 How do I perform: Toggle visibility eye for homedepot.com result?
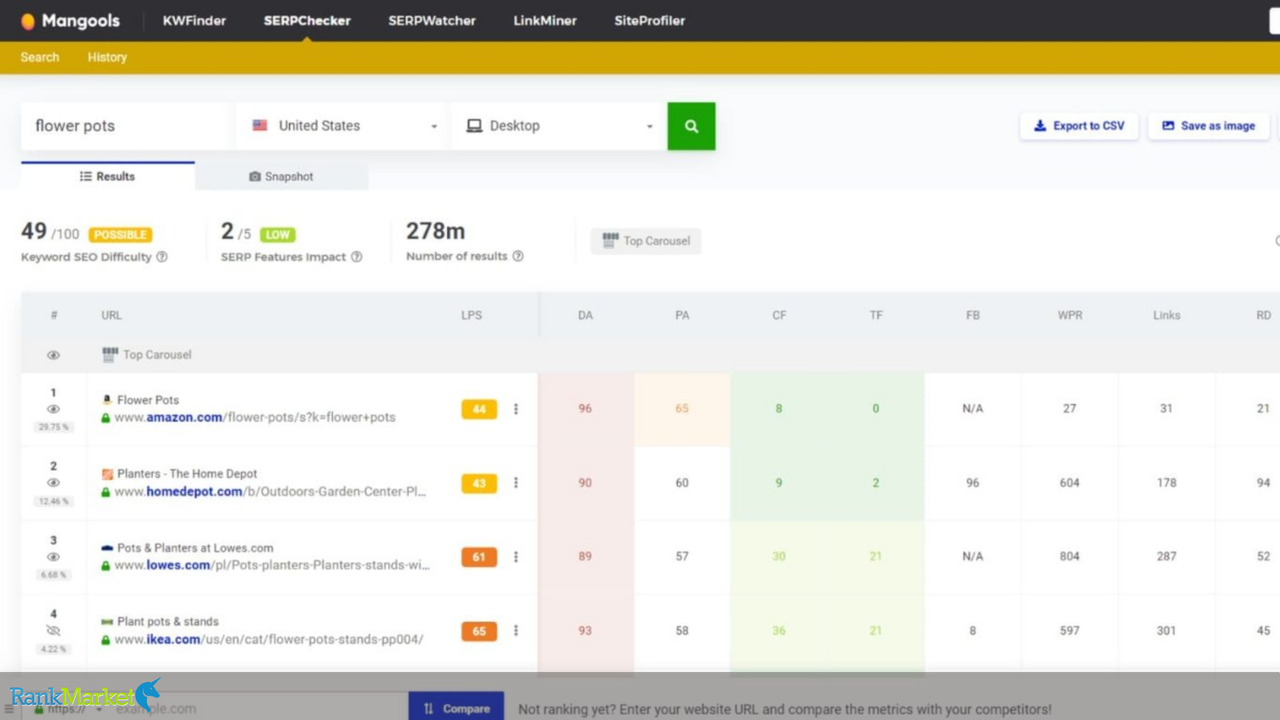click(54, 483)
